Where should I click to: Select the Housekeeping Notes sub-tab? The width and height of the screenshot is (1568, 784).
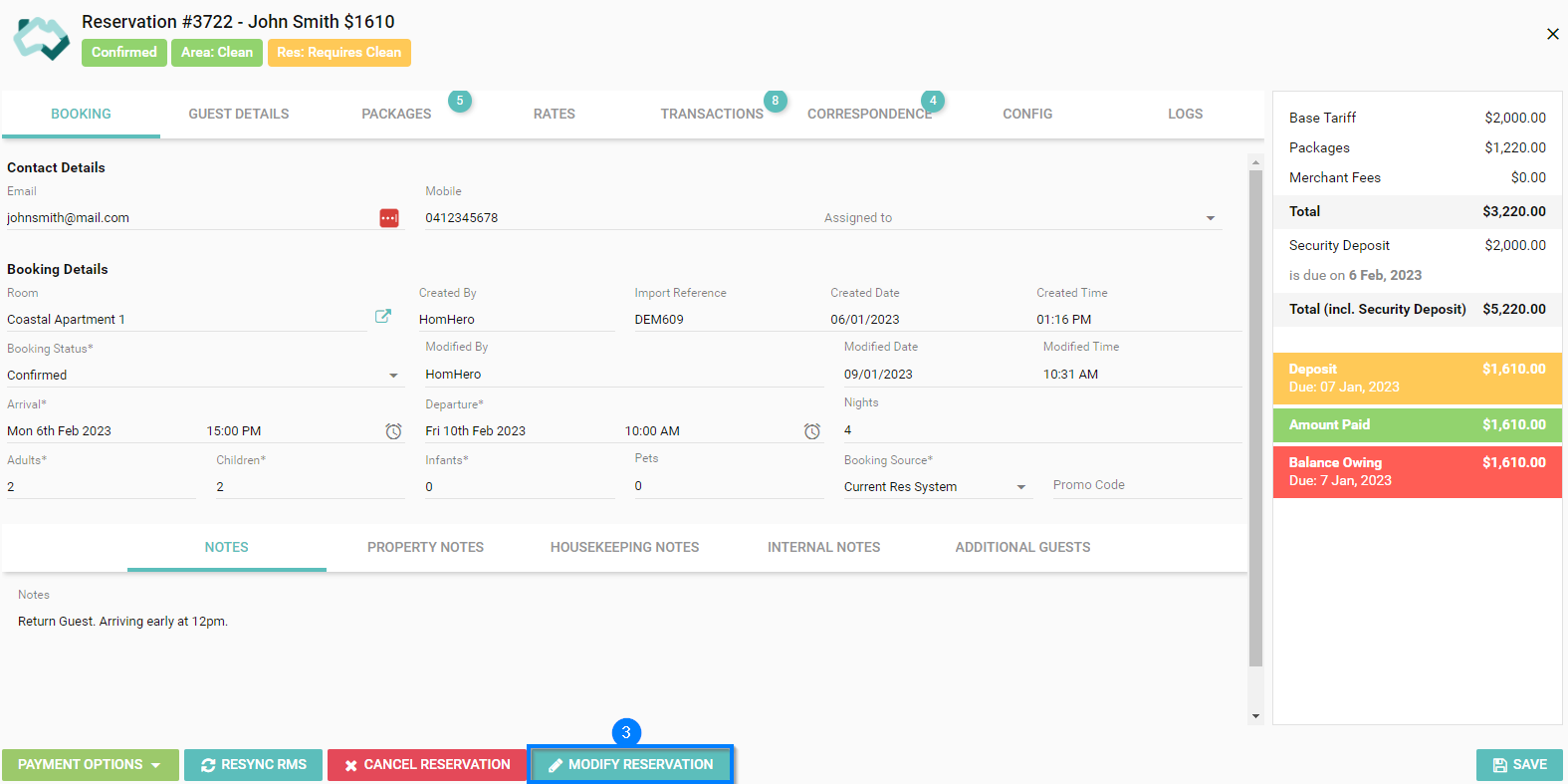tap(624, 547)
